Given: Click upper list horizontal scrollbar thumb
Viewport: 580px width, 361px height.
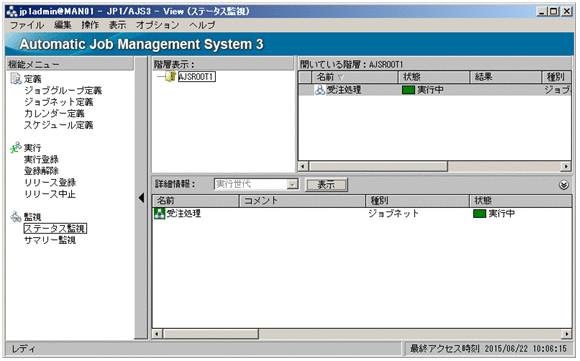Looking at the screenshot, I should click(378, 166).
